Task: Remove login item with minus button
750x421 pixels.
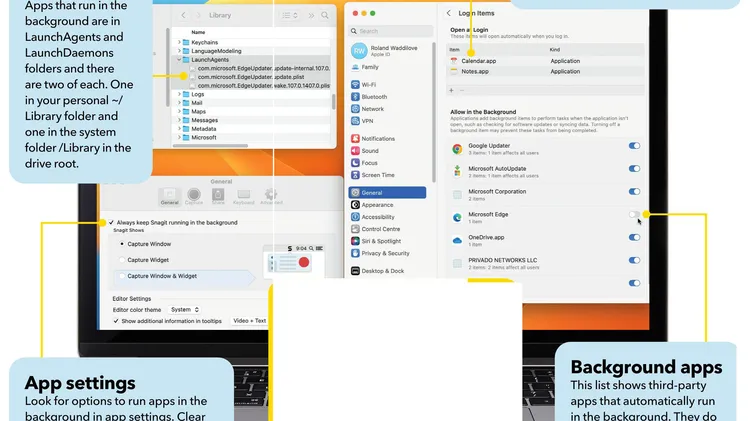Action: pos(462,90)
